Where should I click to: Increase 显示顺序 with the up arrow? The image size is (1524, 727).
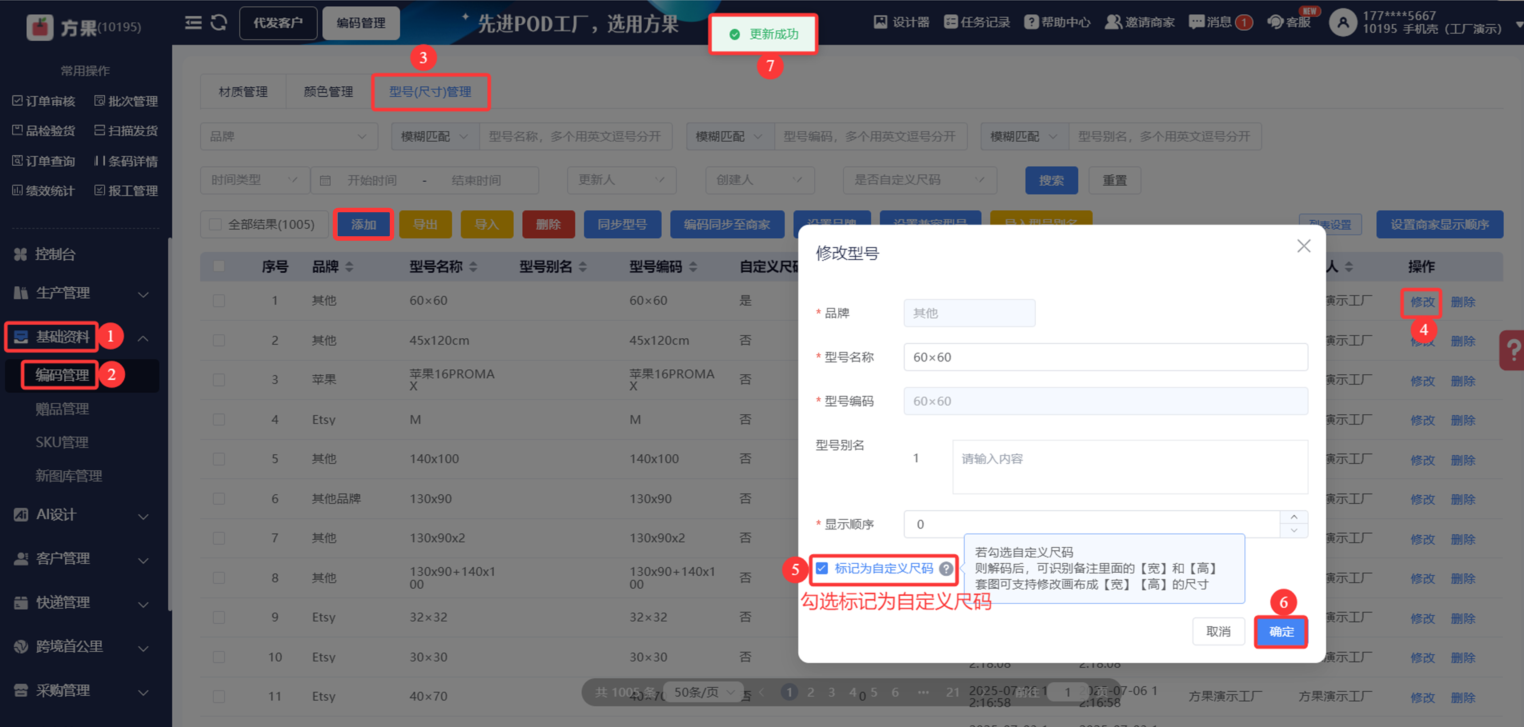click(x=1294, y=517)
